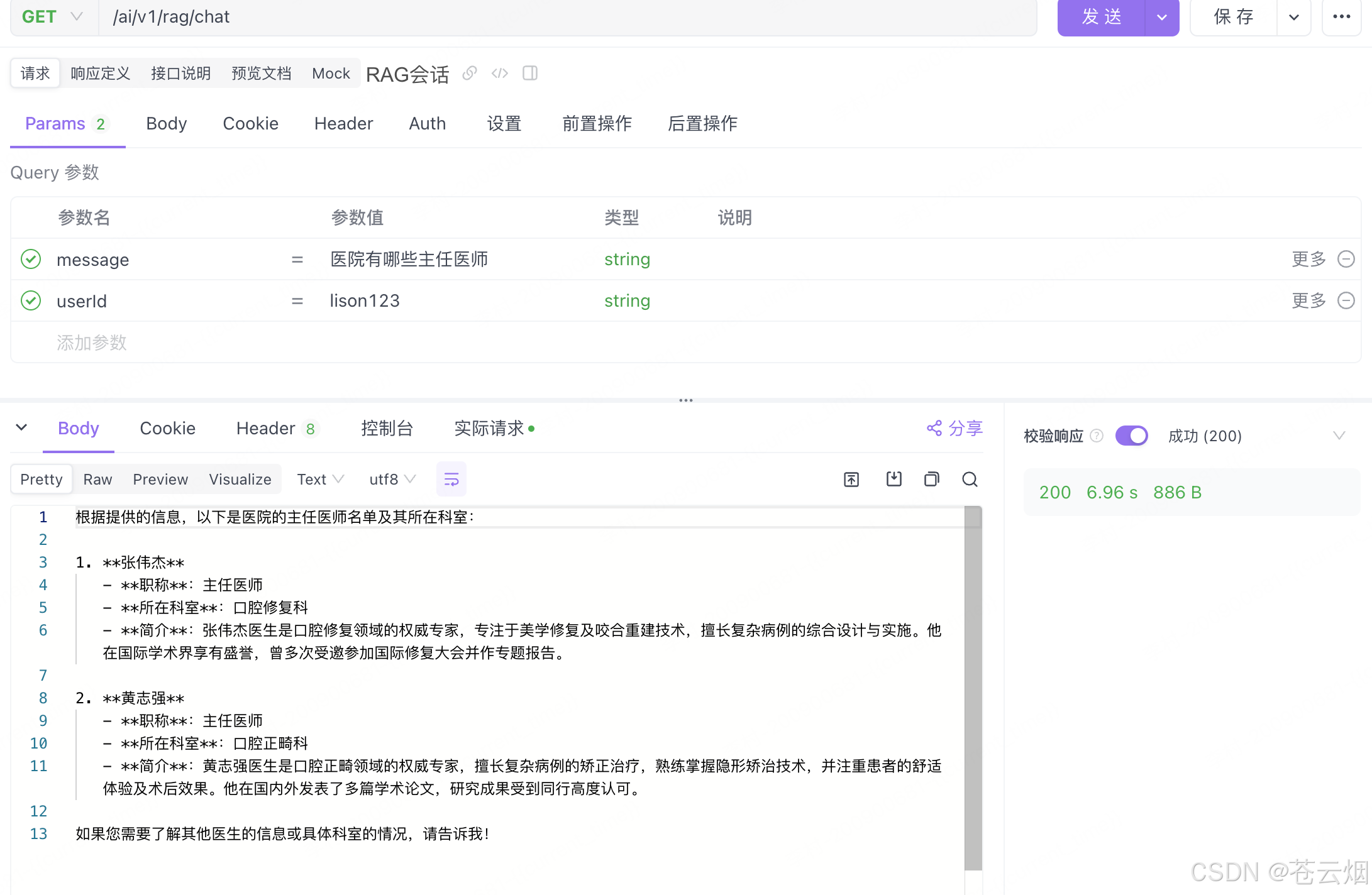
Task: Toggle the side panel layout icon
Action: click(x=530, y=74)
